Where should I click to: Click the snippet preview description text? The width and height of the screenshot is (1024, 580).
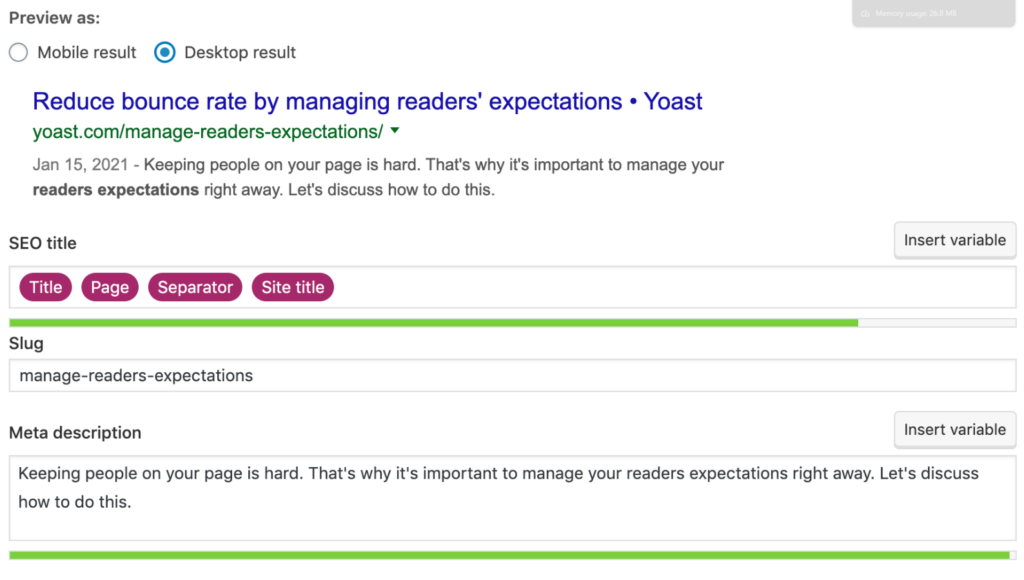pyautogui.click(x=378, y=177)
